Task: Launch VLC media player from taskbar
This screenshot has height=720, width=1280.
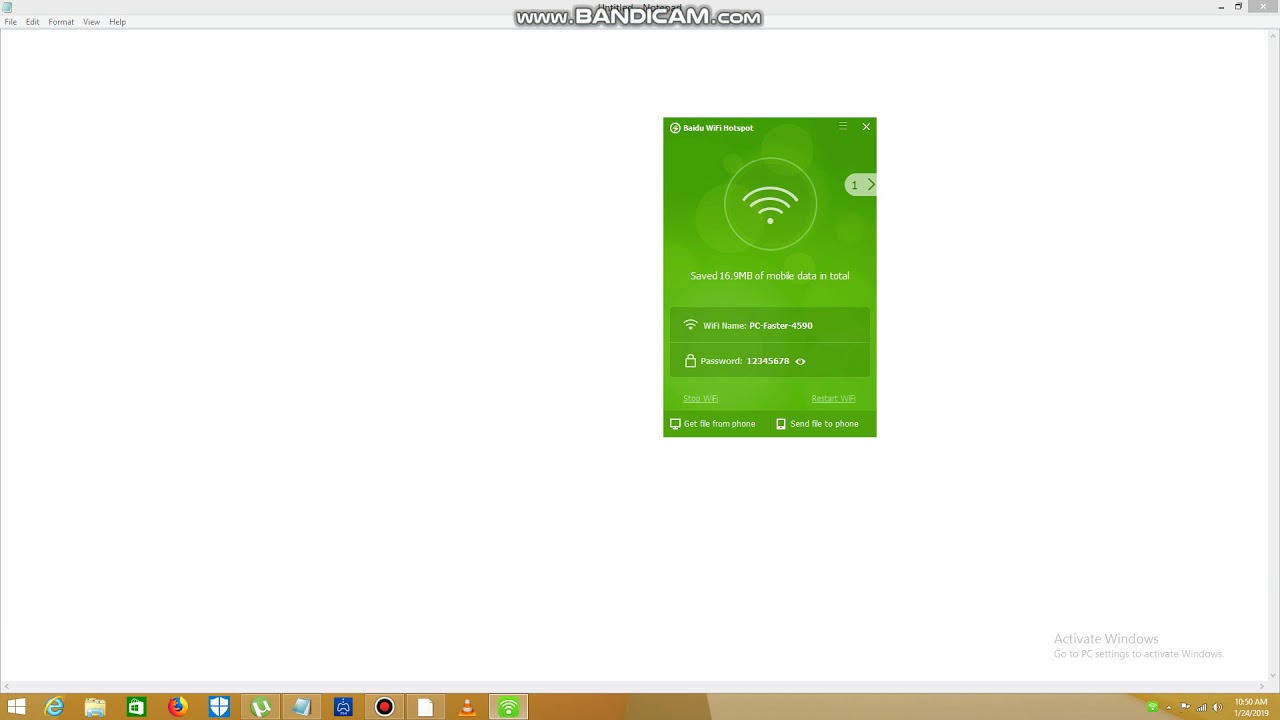Action: tap(467, 707)
